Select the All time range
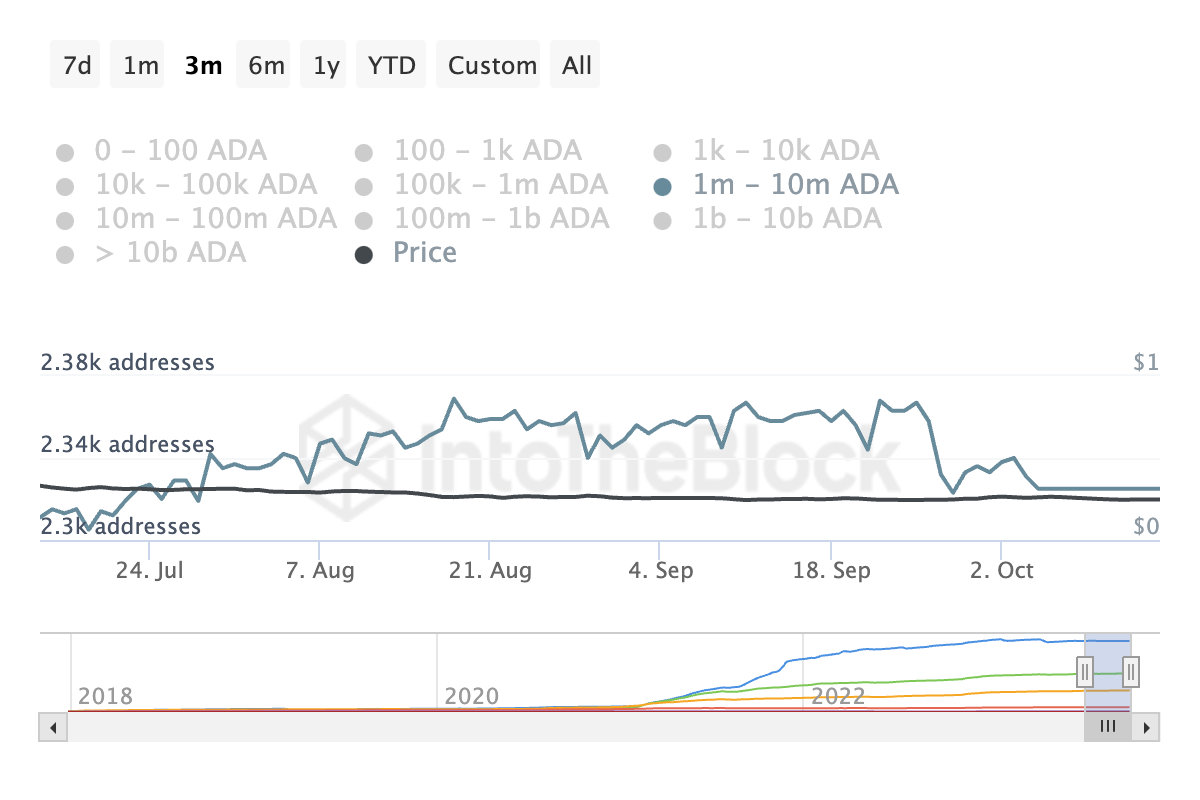 click(575, 64)
